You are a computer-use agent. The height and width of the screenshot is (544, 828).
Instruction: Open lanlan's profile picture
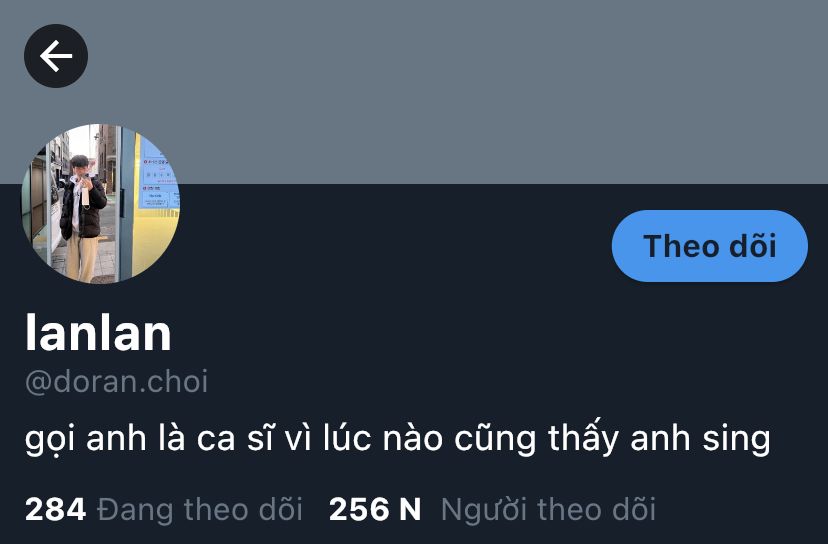click(100, 203)
